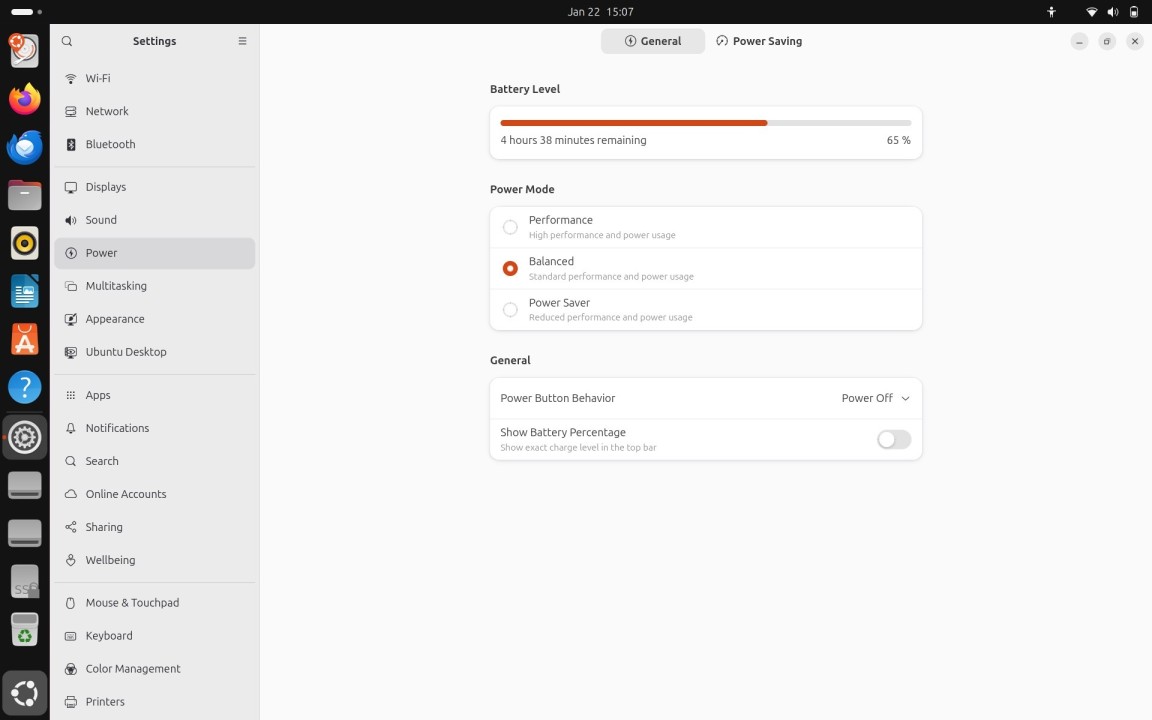Viewport: 1152px width, 720px height.
Task: Select the Performance power mode
Action: pyautogui.click(x=510, y=227)
